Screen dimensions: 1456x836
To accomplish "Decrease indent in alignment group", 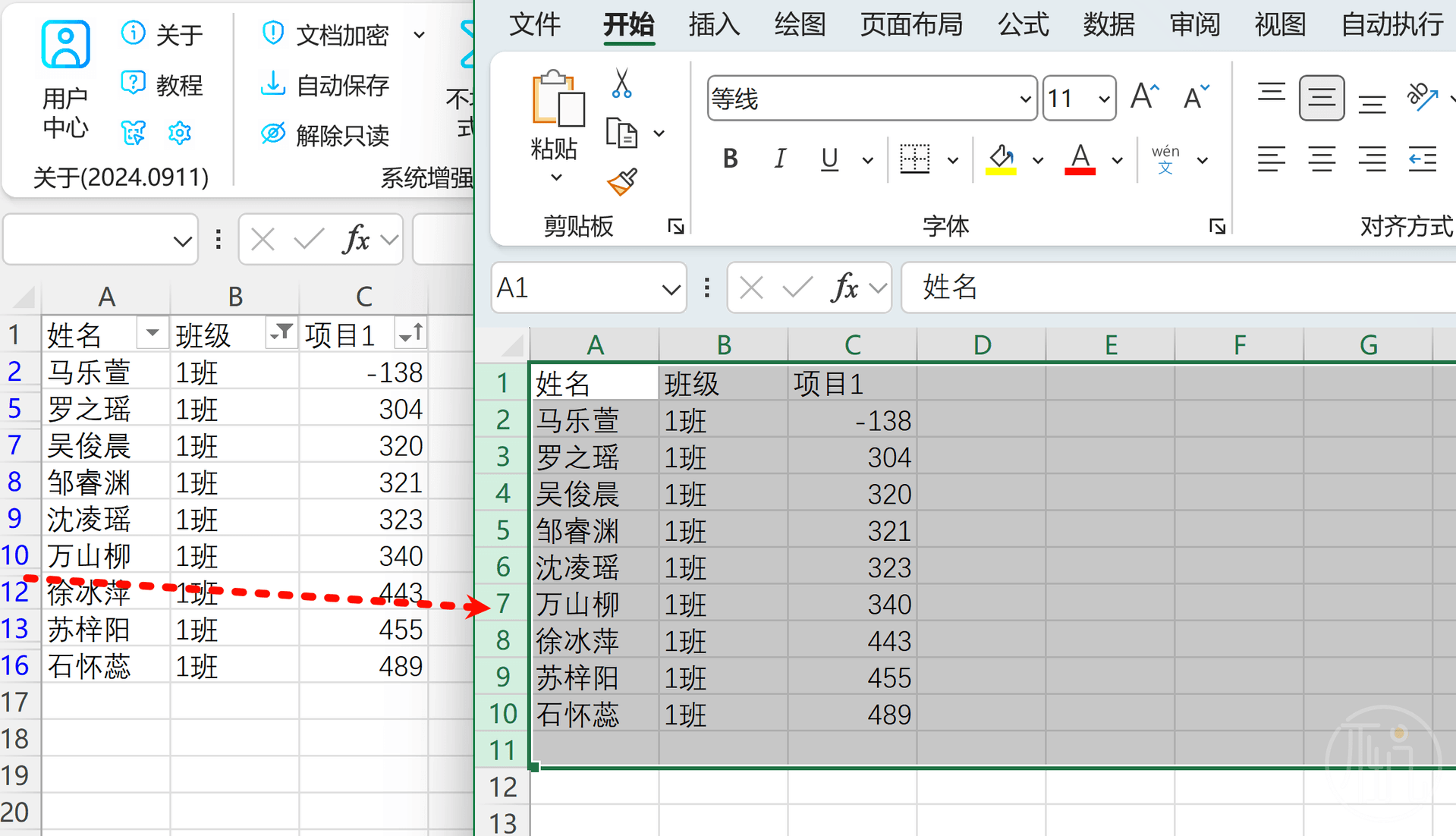I will click(x=1422, y=159).
